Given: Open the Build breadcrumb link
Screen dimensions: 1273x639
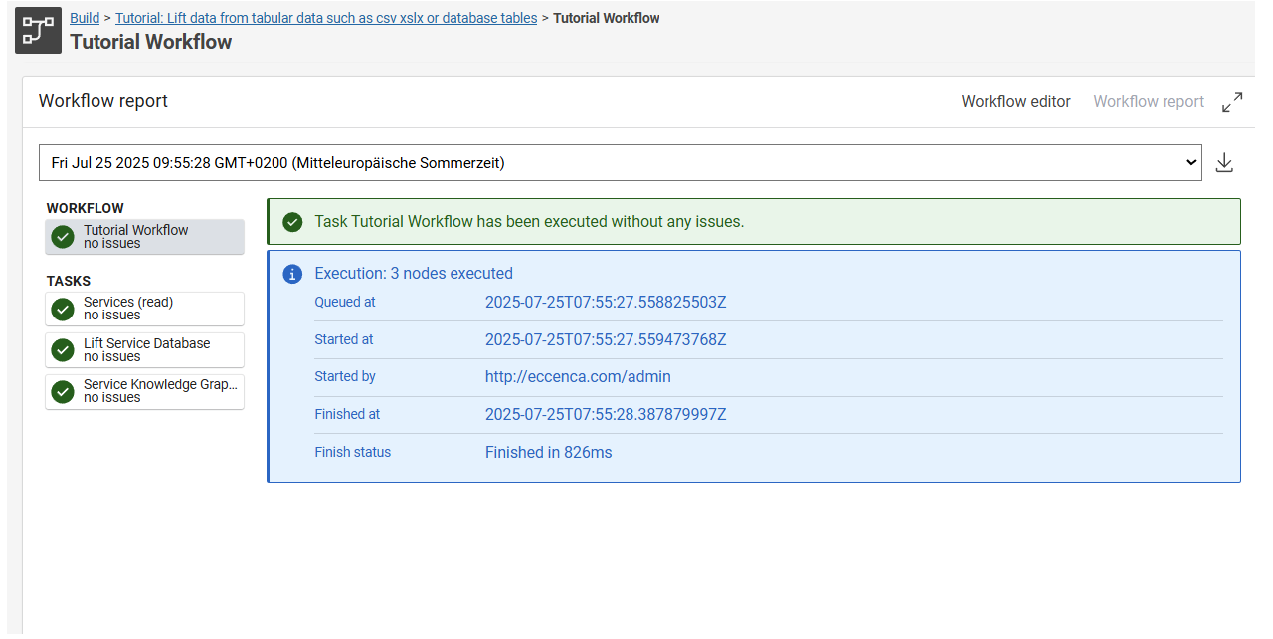Looking at the screenshot, I should (84, 18).
